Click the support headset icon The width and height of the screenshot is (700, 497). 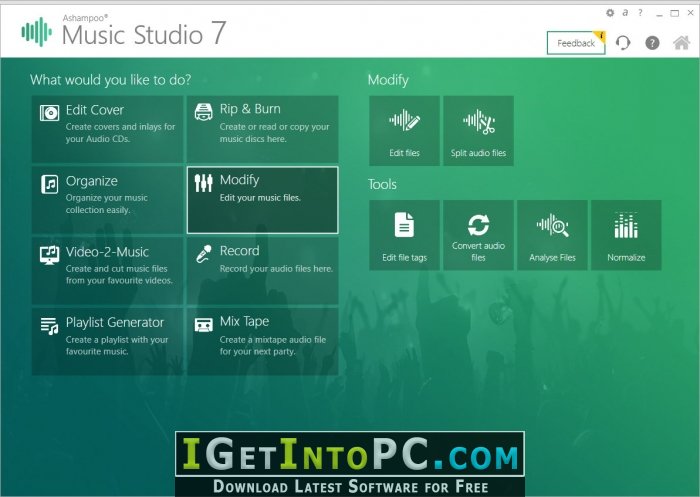coord(623,43)
